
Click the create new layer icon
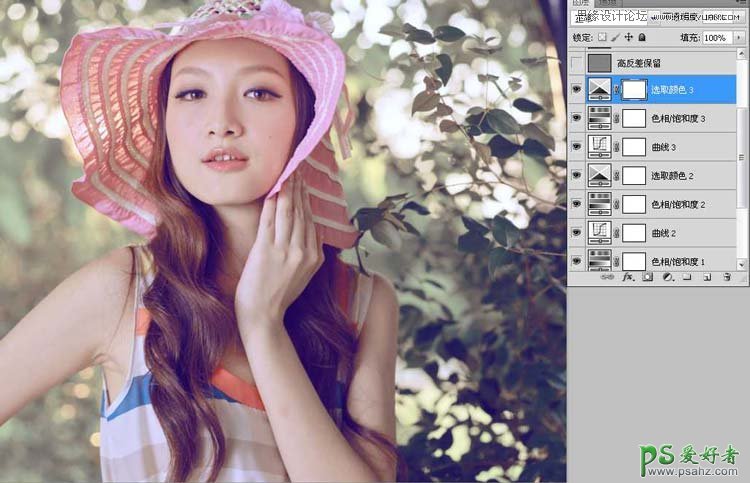tap(706, 277)
